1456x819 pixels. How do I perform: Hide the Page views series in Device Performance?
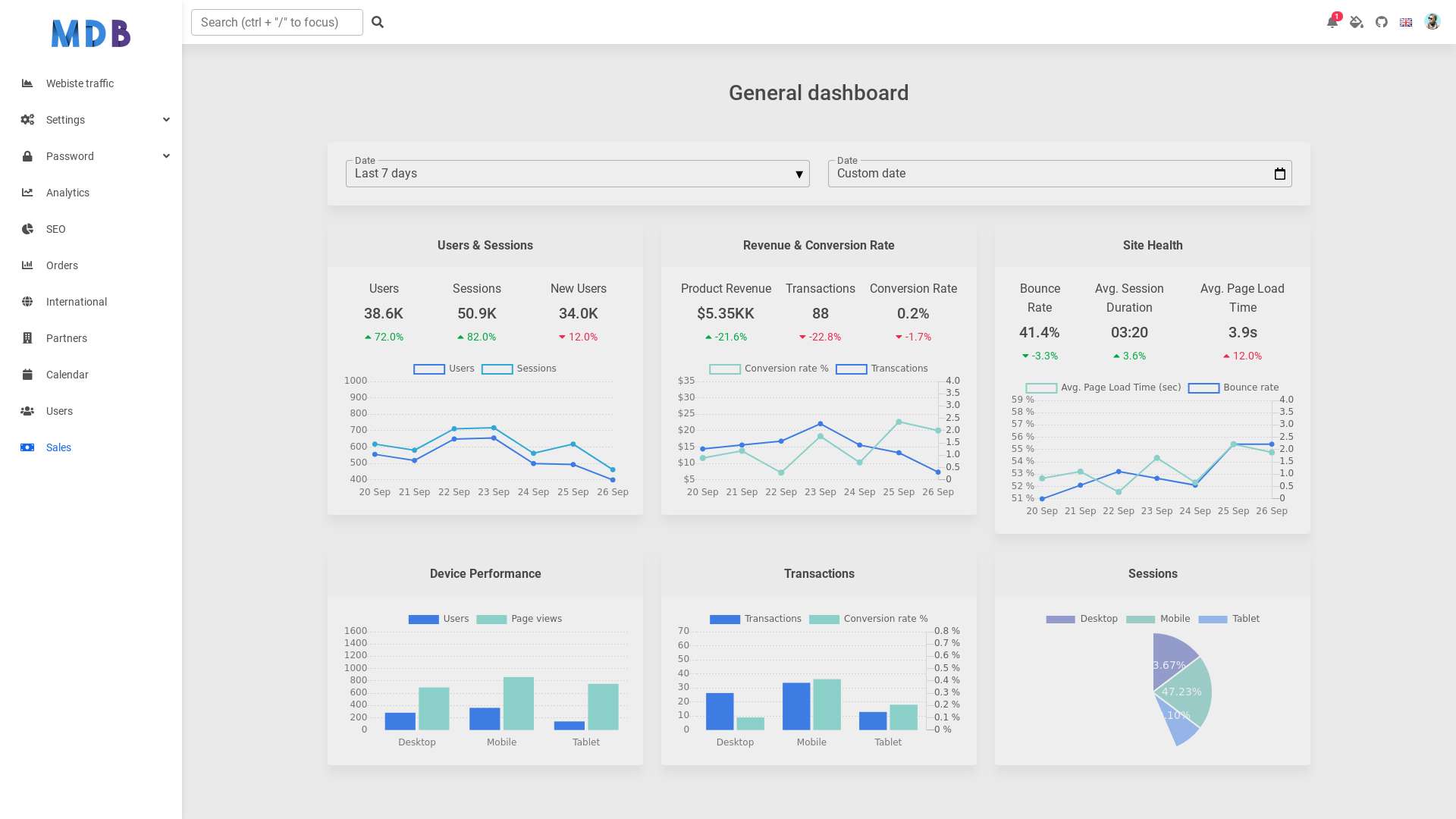coord(519,619)
